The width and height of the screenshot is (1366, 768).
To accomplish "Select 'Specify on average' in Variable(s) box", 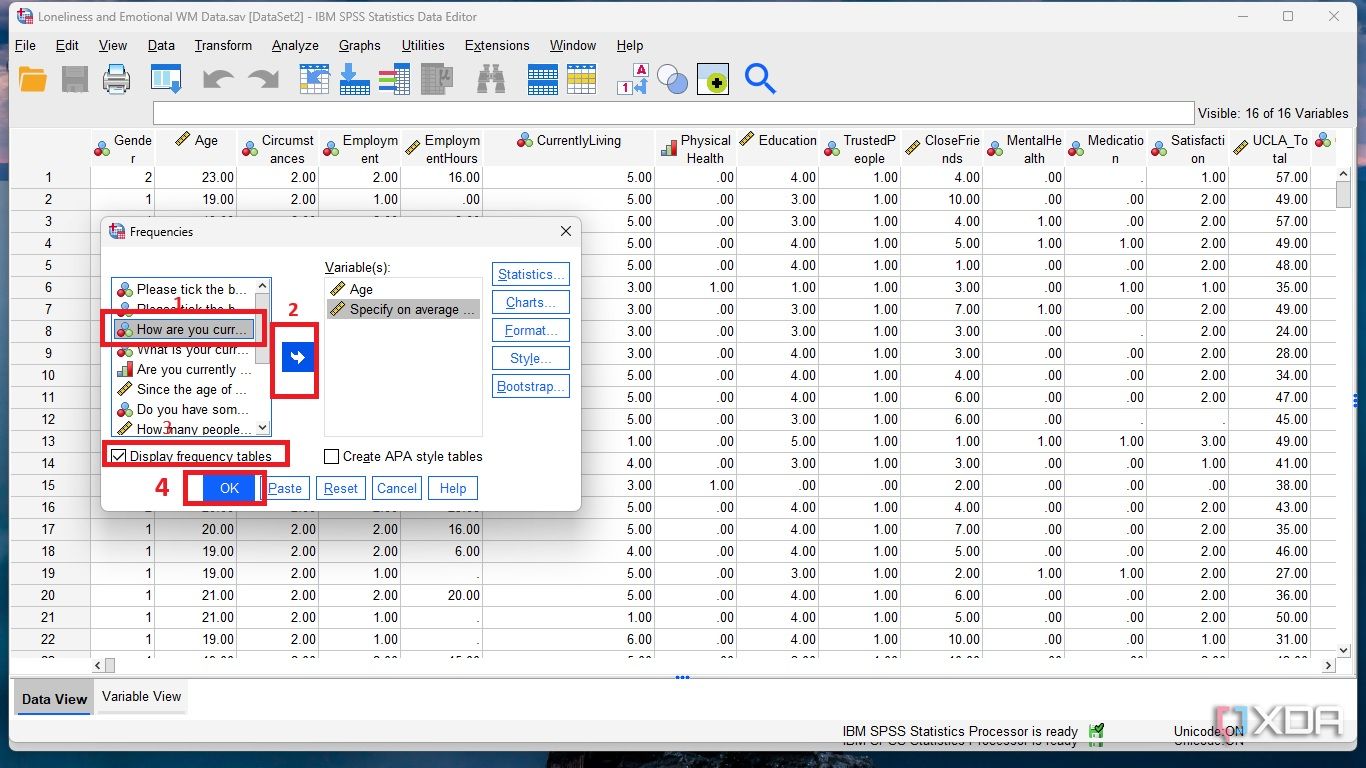I will 403,309.
